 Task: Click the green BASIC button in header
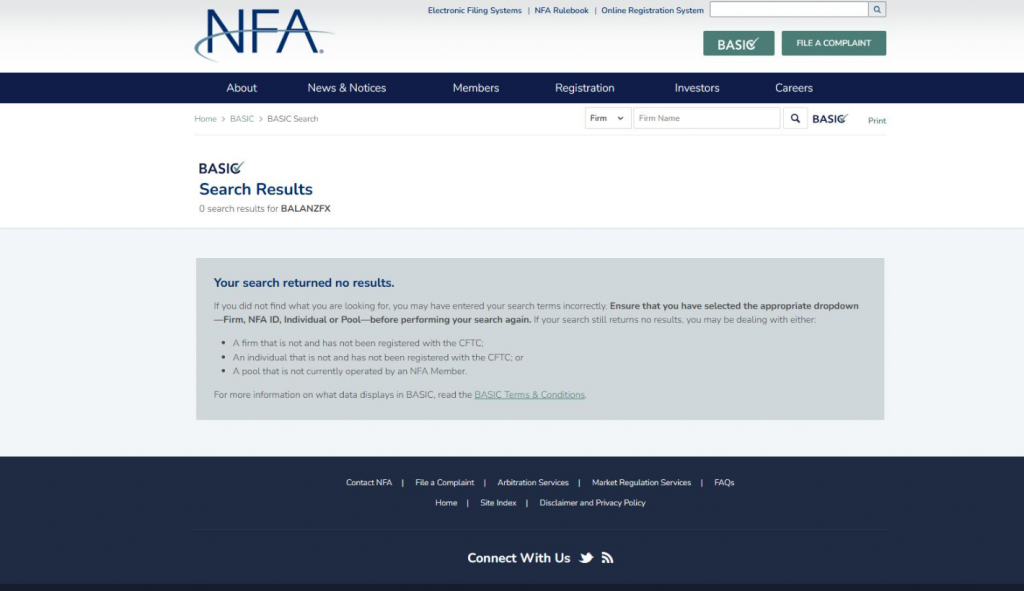point(739,43)
